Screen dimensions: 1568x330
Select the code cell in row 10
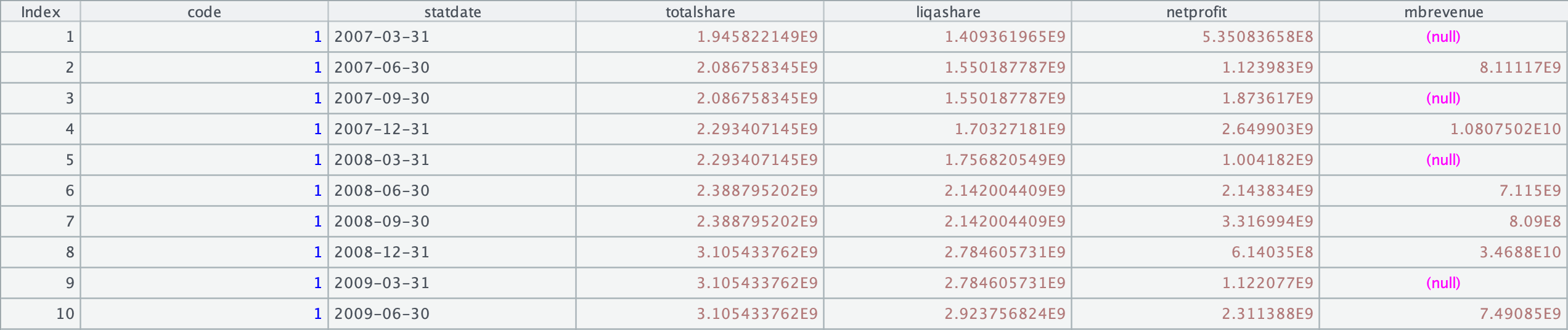click(x=204, y=314)
